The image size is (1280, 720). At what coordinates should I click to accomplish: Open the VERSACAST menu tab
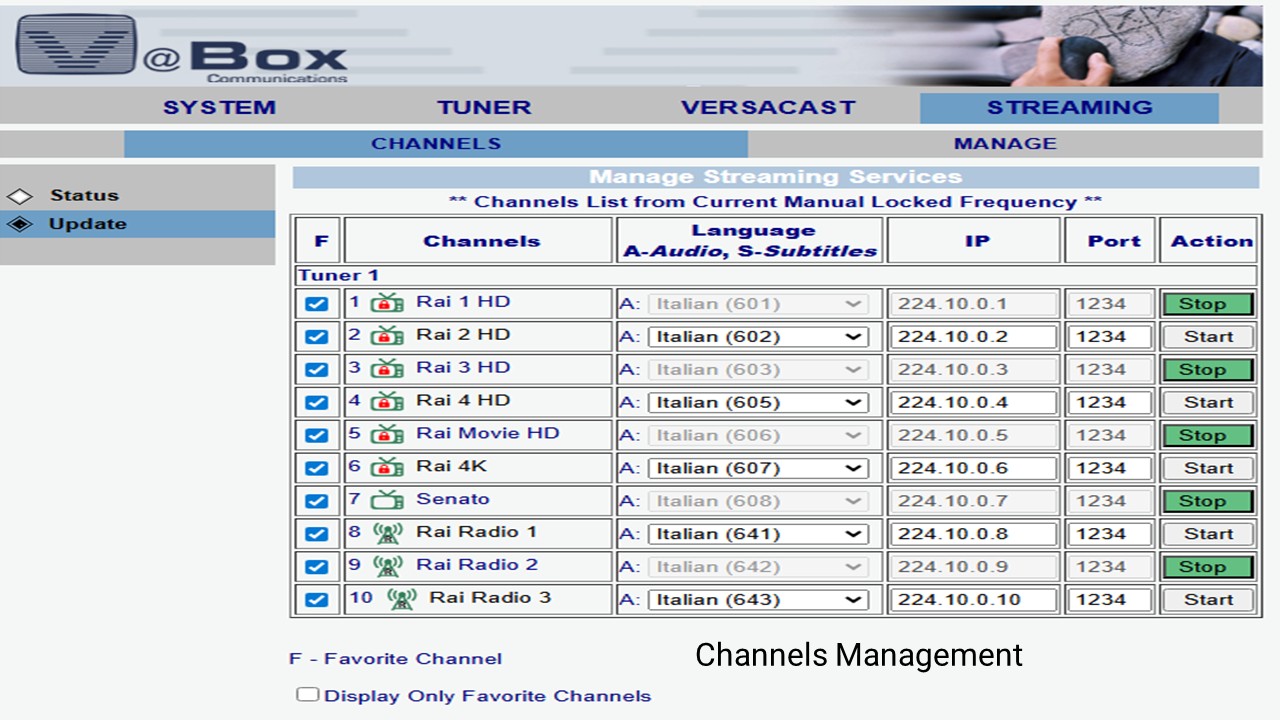769,108
